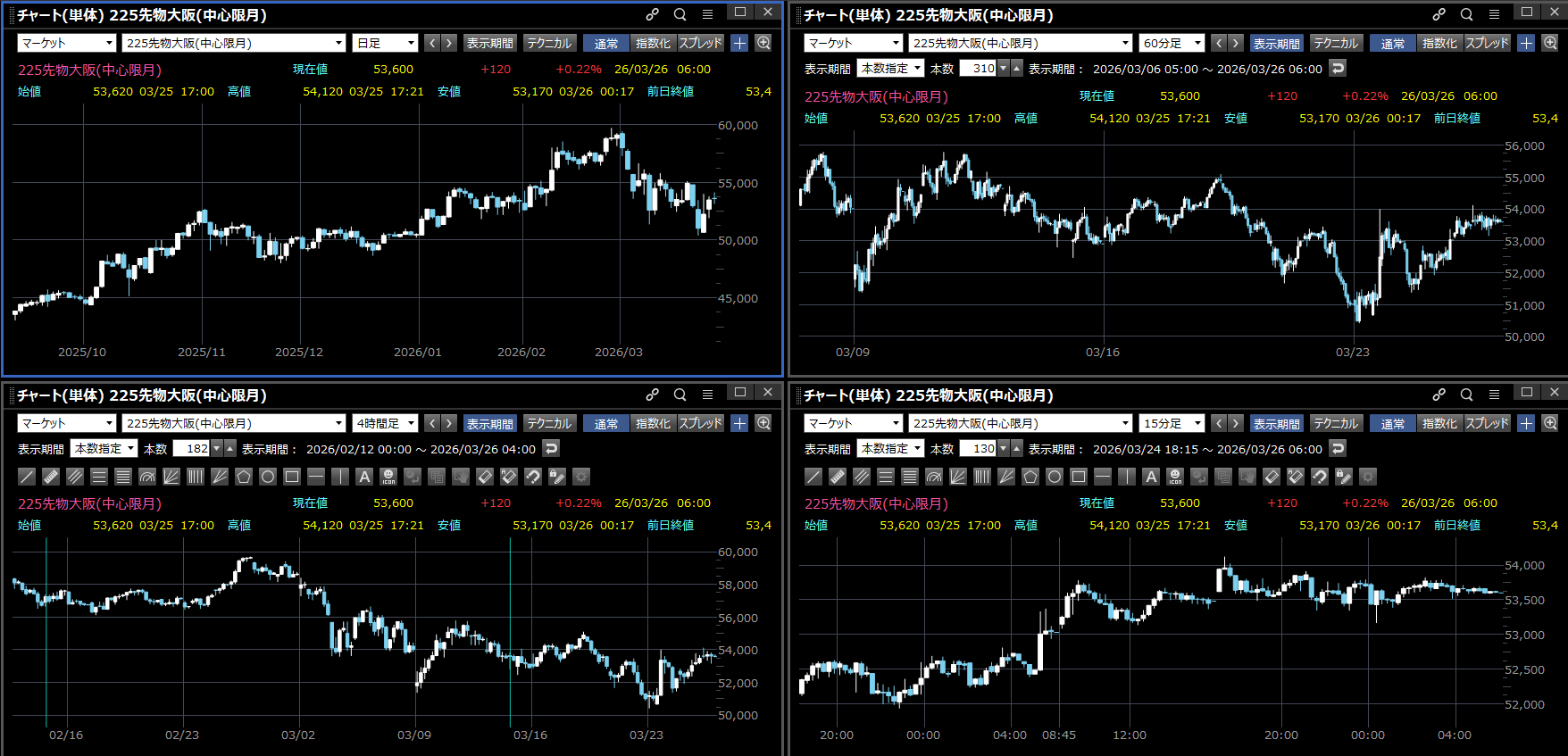Open the 日足 timeframe dropdown
Screen dimensions: 1568x756
coord(386,43)
